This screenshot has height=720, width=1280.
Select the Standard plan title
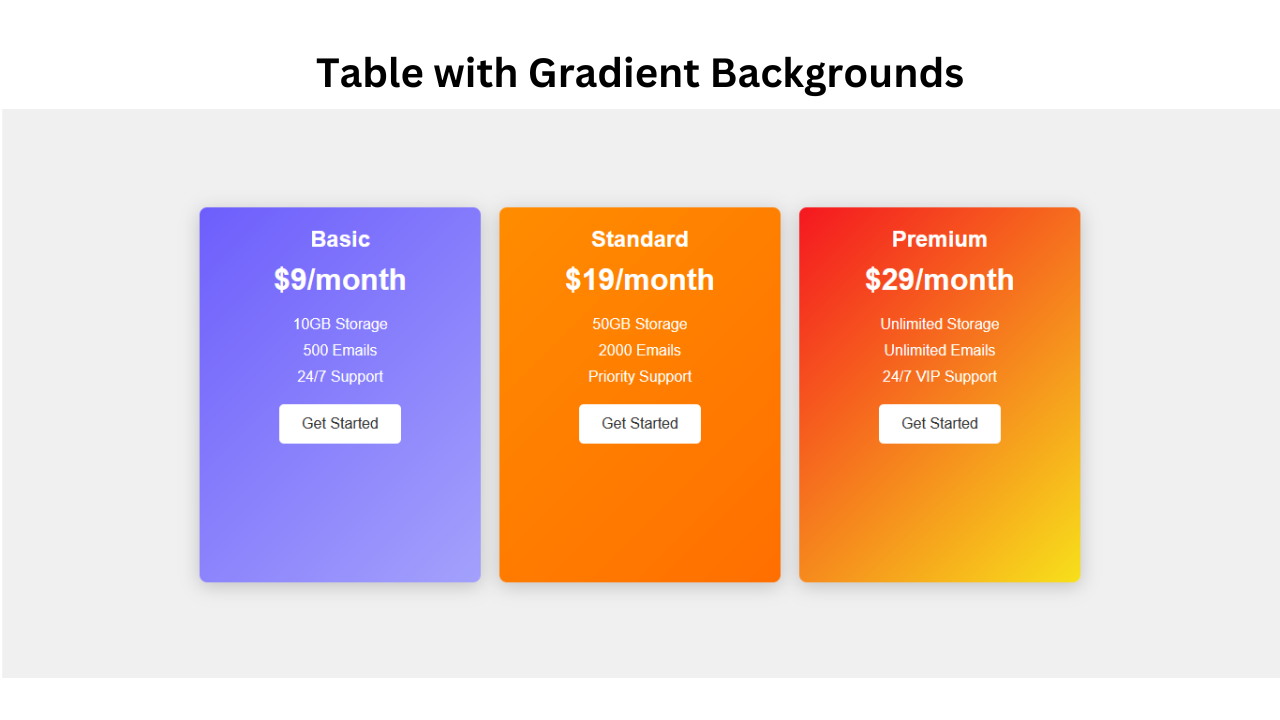[640, 239]
